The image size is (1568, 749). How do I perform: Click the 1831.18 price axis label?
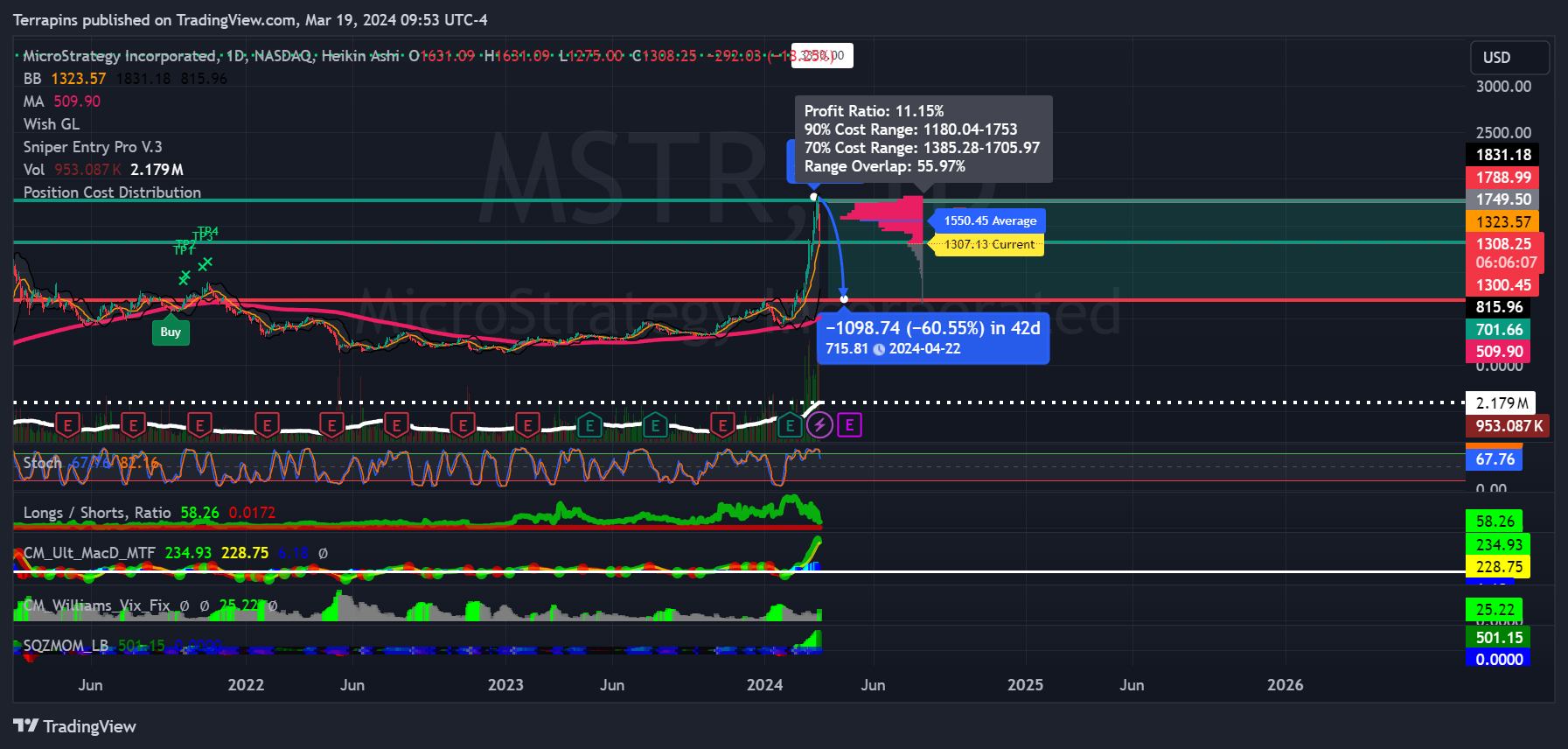click(1502, 155)
